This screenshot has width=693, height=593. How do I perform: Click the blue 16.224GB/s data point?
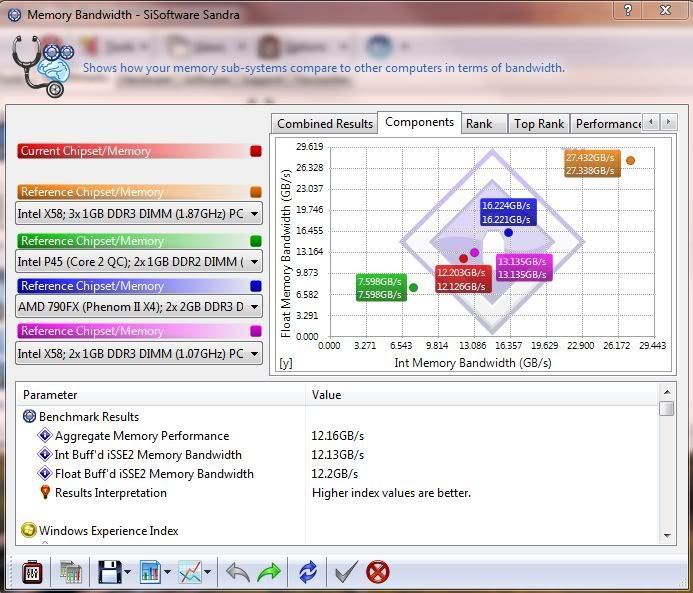509,232
